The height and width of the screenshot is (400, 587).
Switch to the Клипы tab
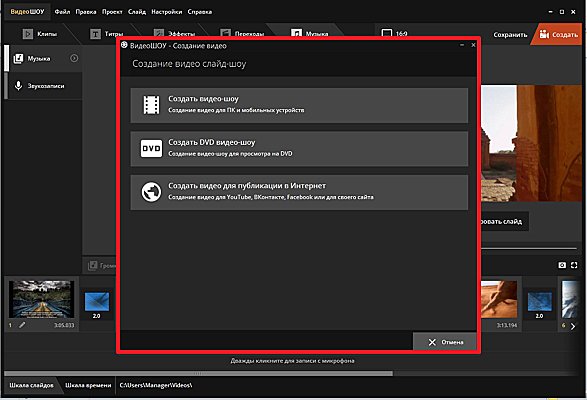[x=40, y=34]
